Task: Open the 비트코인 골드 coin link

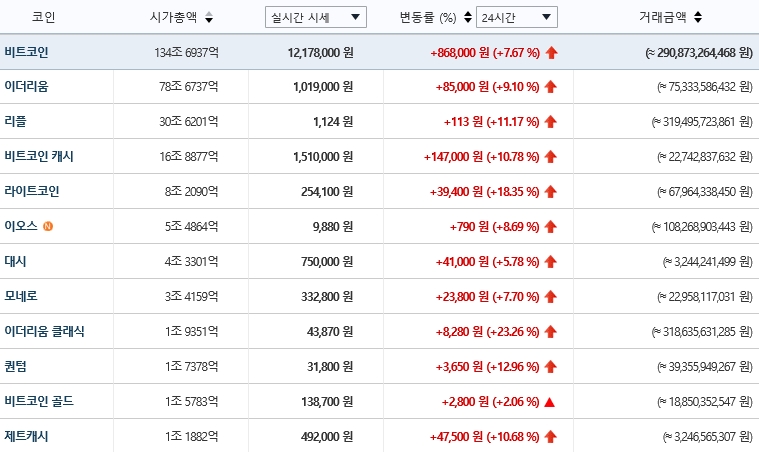Action: click(x=39, y=401)
